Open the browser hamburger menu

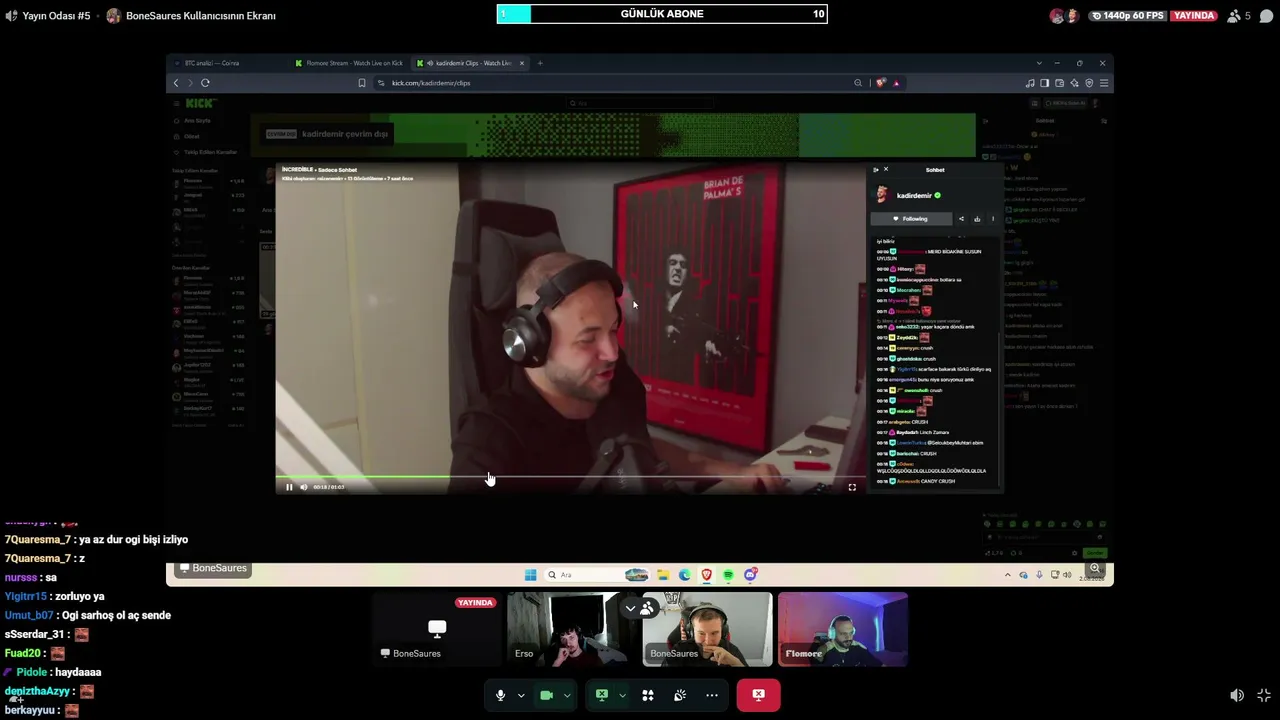click(1103, 83)
